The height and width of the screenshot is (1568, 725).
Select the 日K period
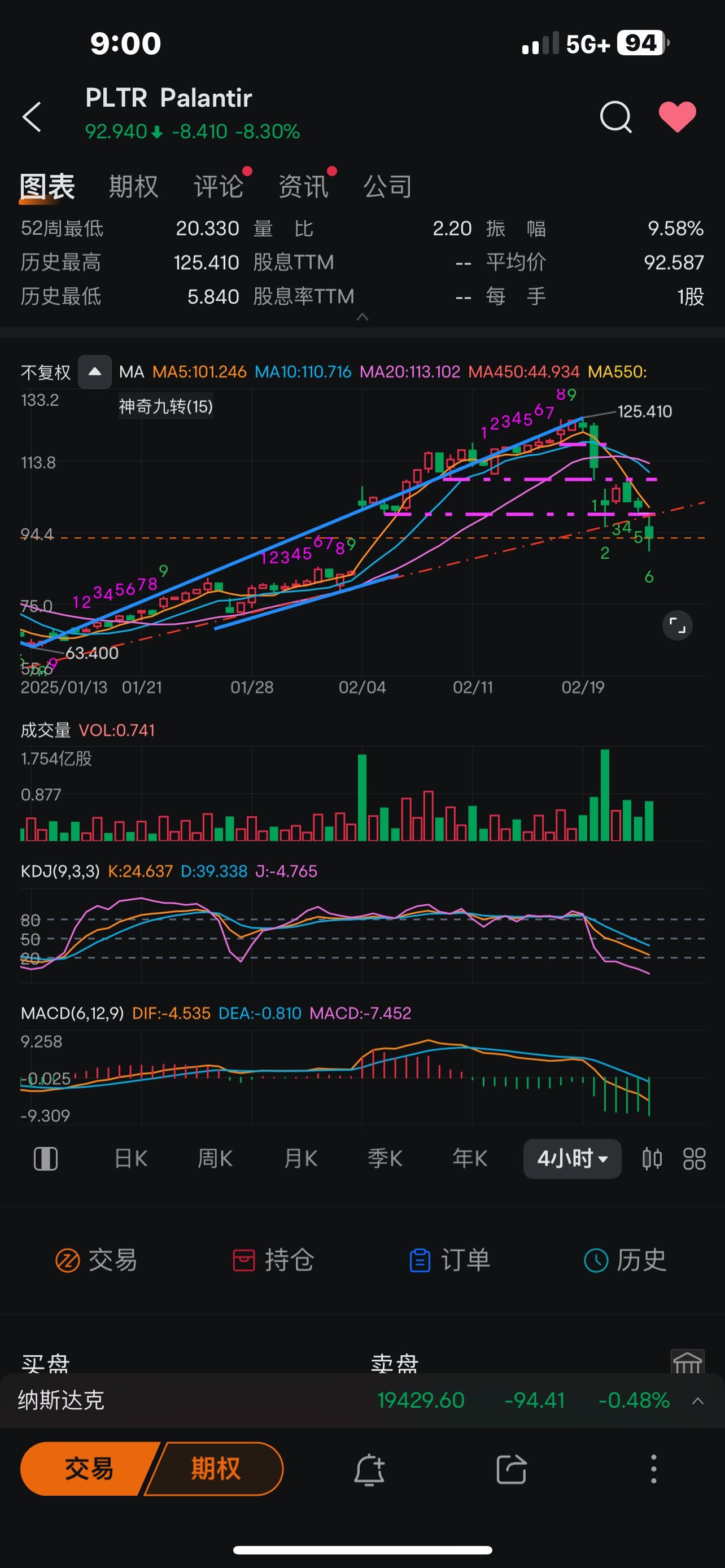coord(131,1158)
